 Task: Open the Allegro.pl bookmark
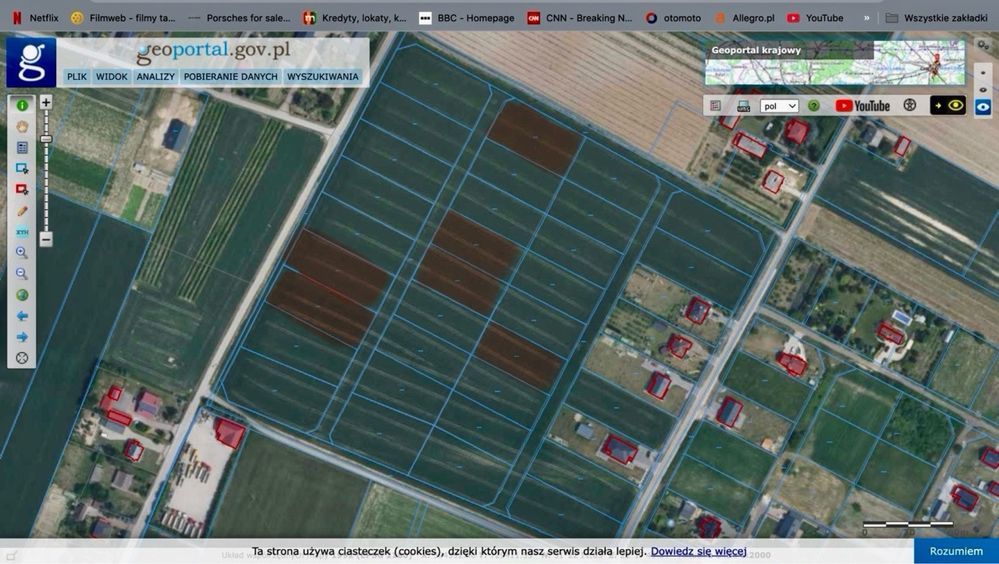pyautogui.click(x=744, y=18)
